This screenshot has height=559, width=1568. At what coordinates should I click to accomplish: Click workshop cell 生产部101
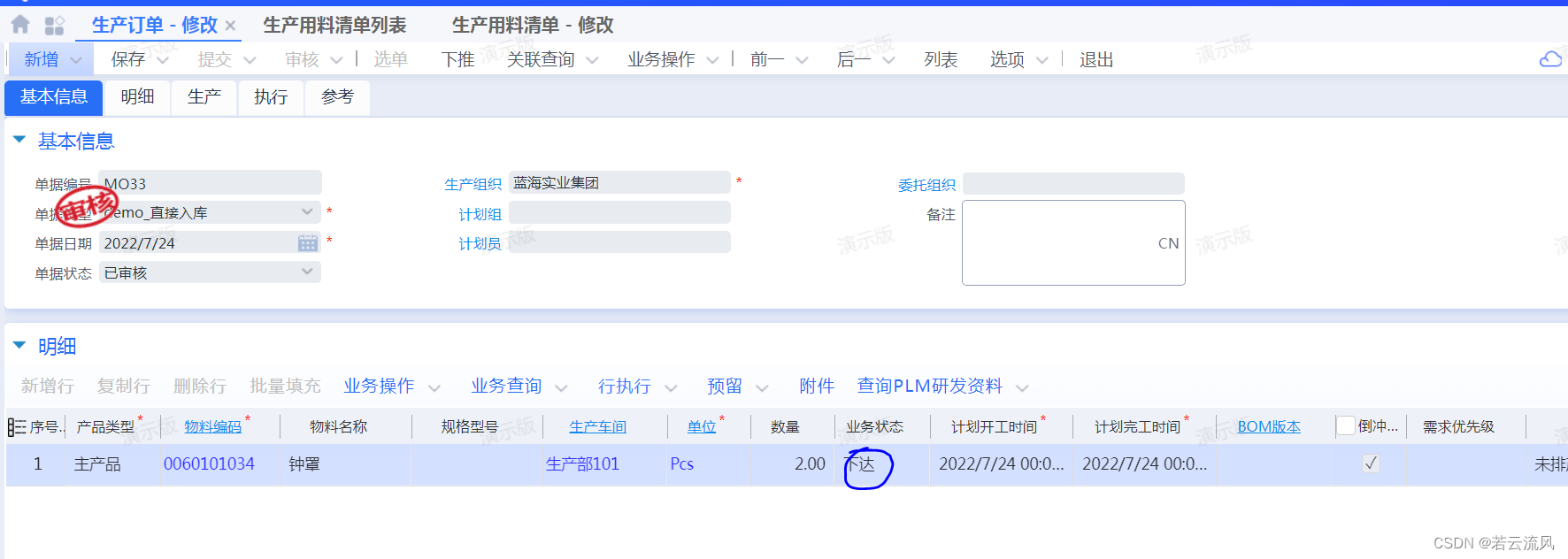click(582, 464)
